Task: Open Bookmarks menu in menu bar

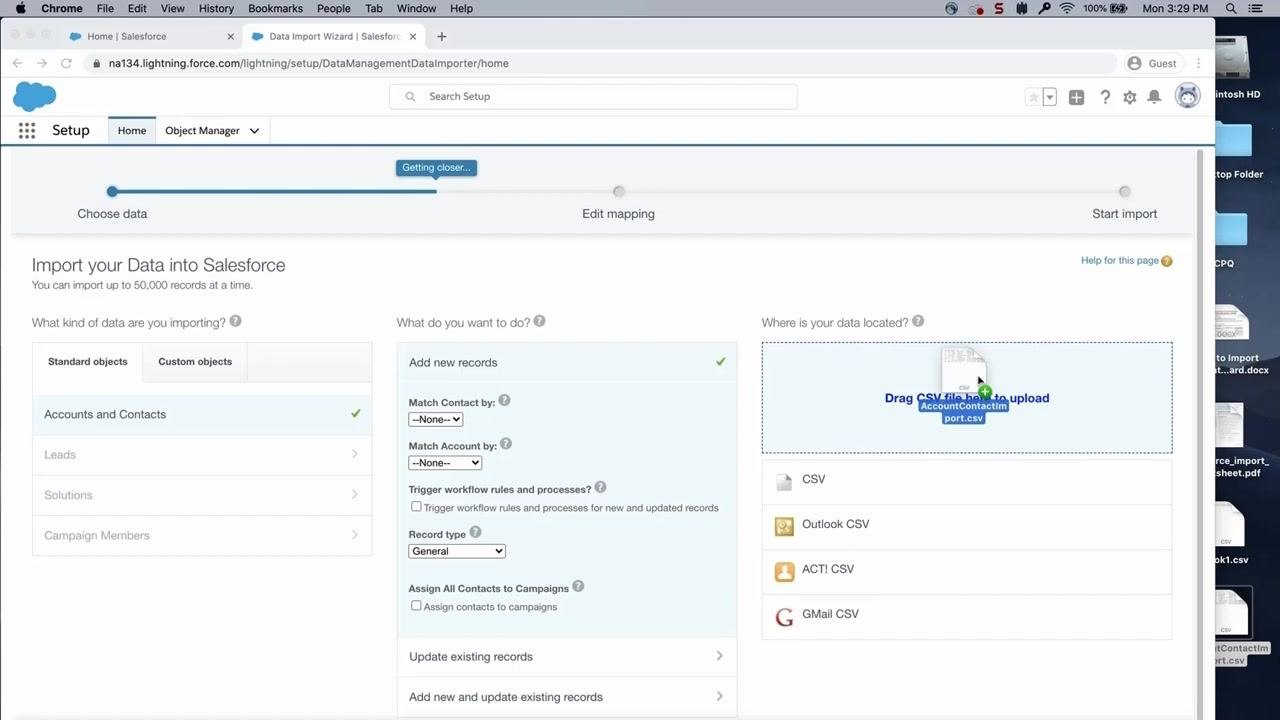Action: (x=275, y=8)
